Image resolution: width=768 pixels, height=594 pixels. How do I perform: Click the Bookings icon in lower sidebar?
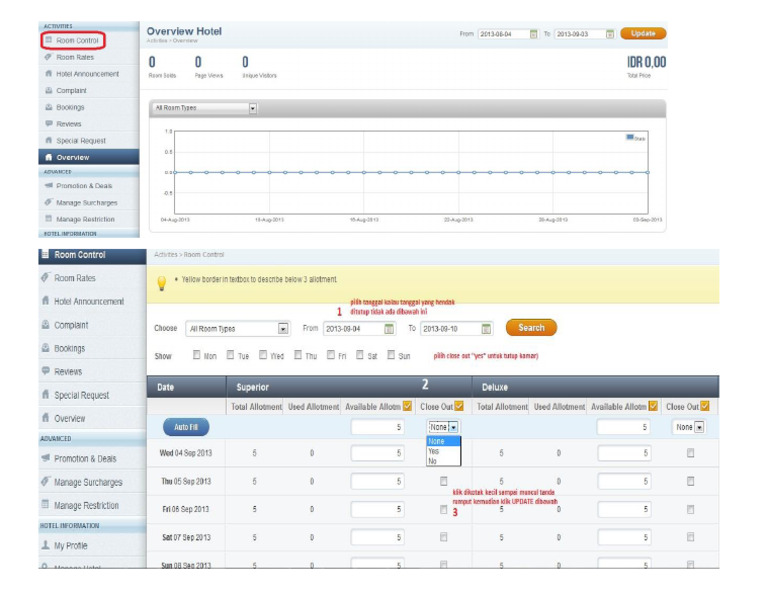pyautogui.click(x=46, y=349)
